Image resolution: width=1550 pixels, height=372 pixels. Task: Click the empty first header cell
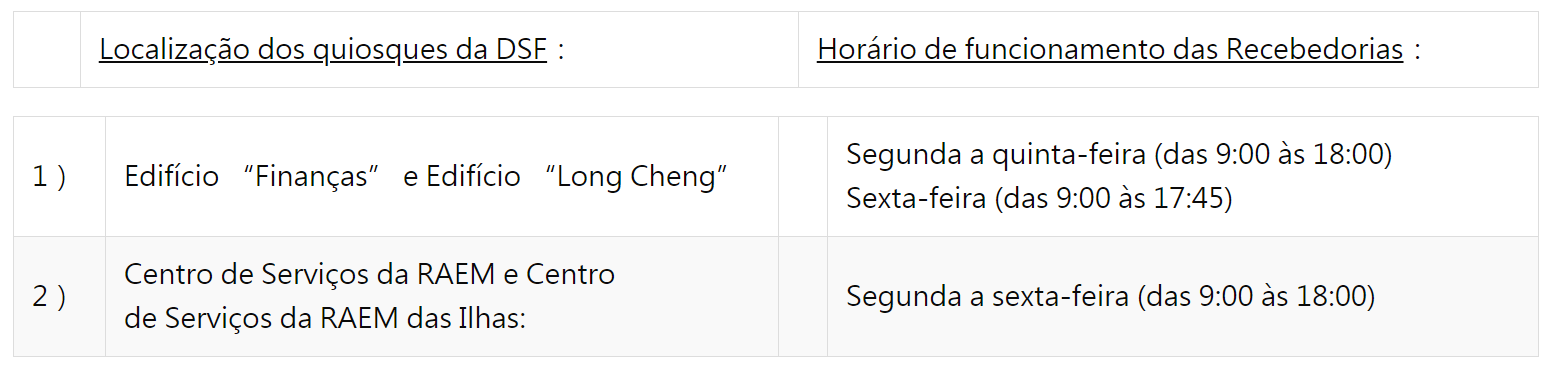(47, 50)
